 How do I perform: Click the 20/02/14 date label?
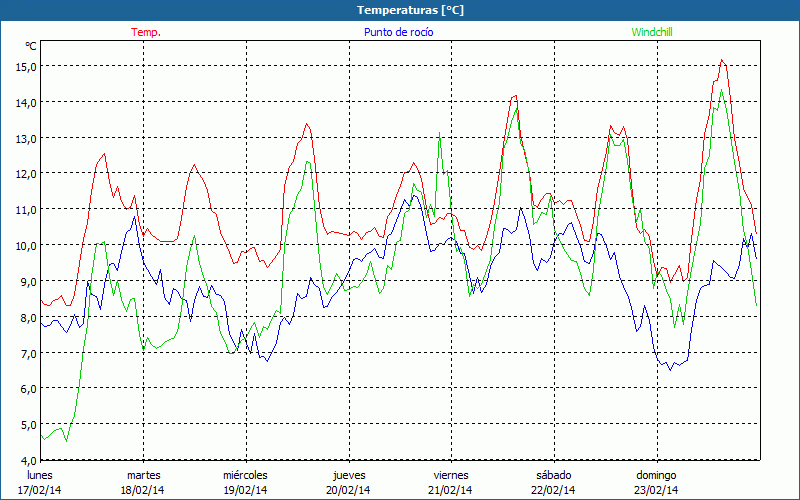click(x=349, y=490)
